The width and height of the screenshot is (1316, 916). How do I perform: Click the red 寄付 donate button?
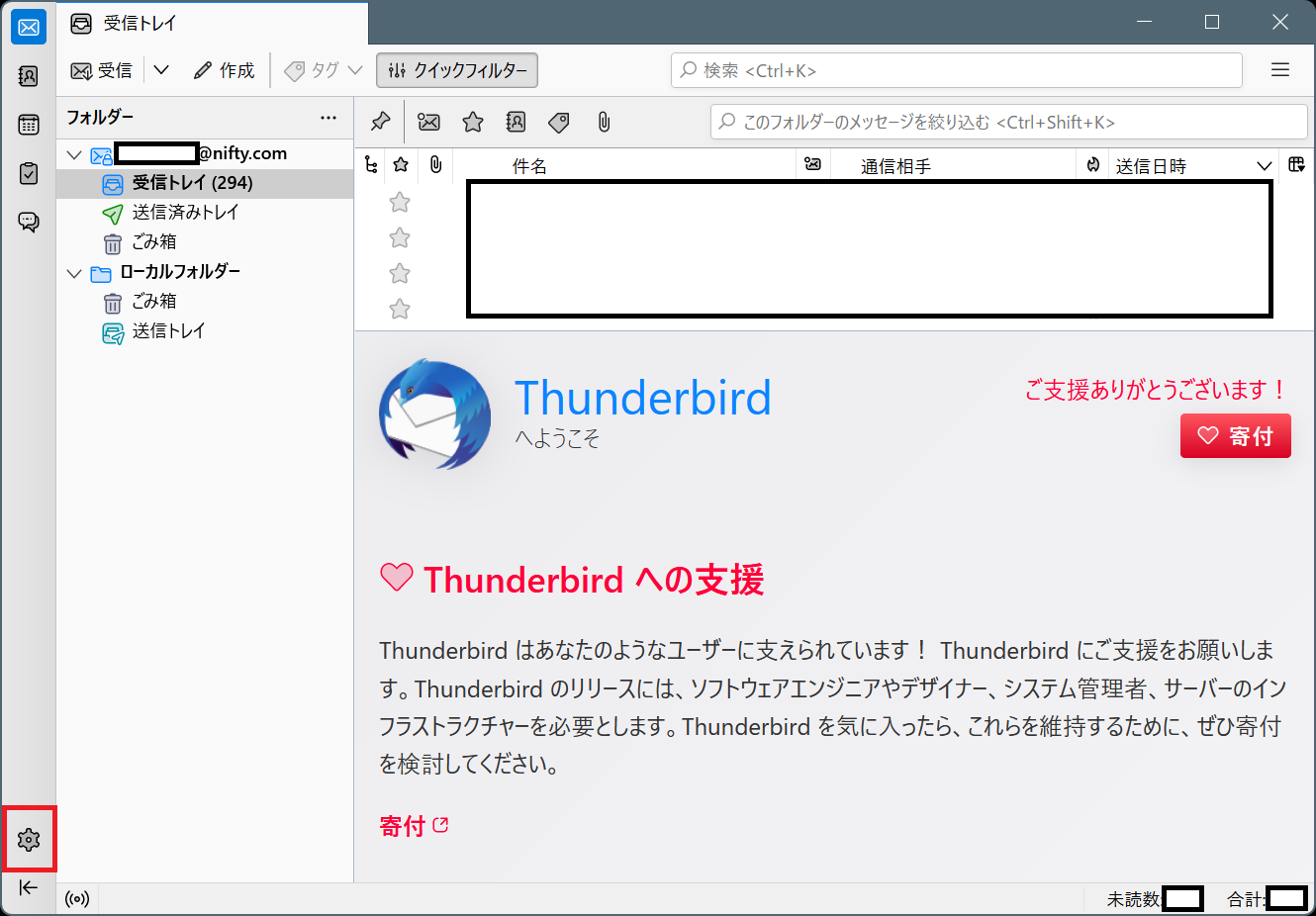(1235, 436)
